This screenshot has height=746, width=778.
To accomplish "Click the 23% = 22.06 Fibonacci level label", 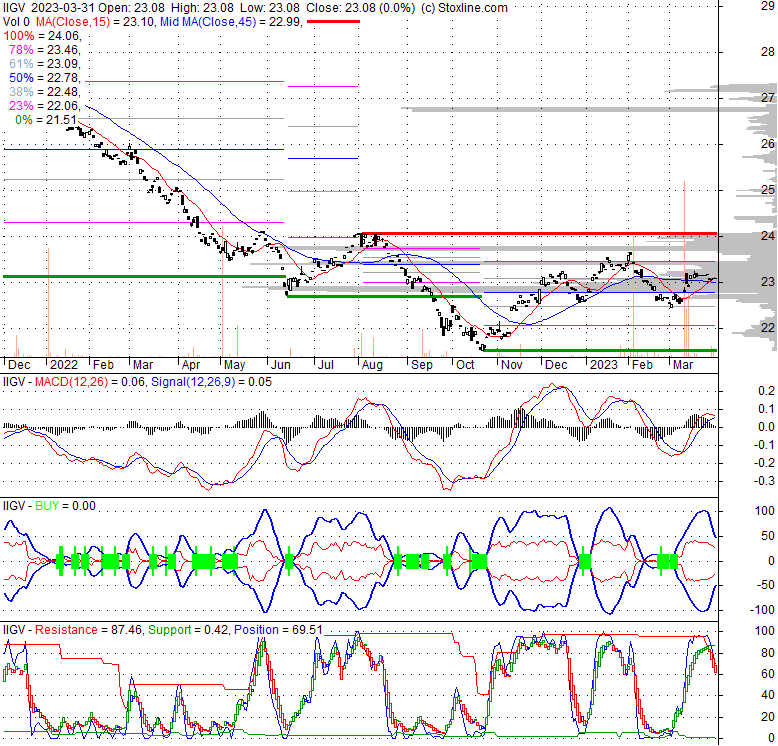I will [x=44, y=106].
